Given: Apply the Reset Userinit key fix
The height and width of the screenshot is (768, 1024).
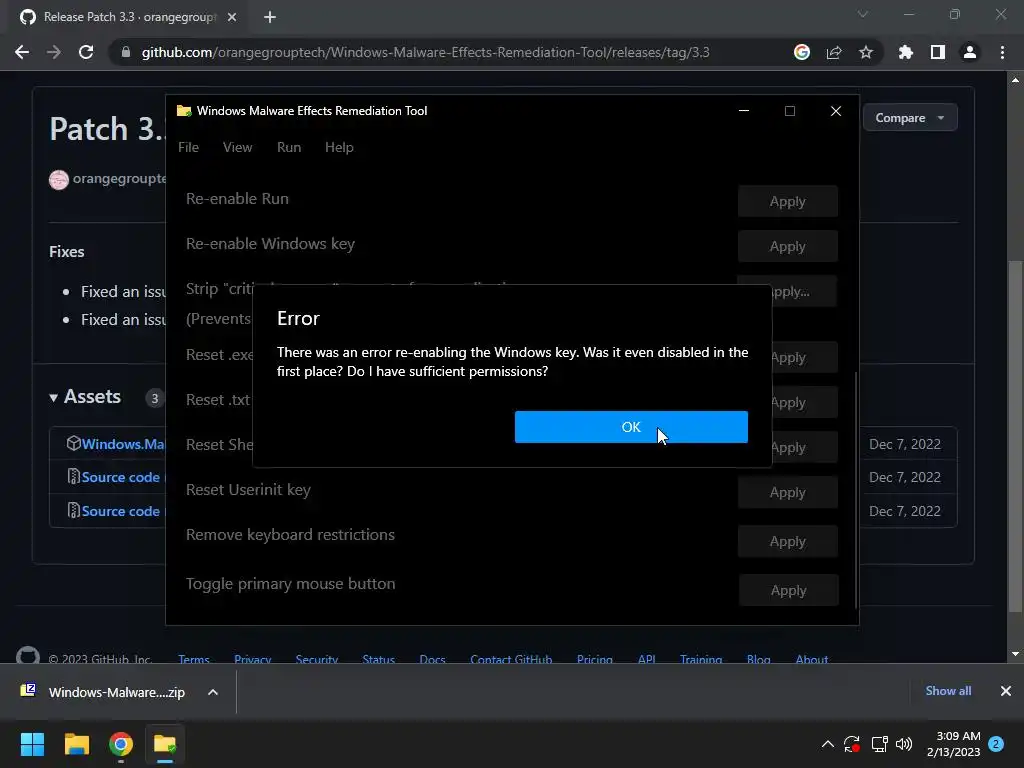Looking at the screenshot, I should pos(788,492).
